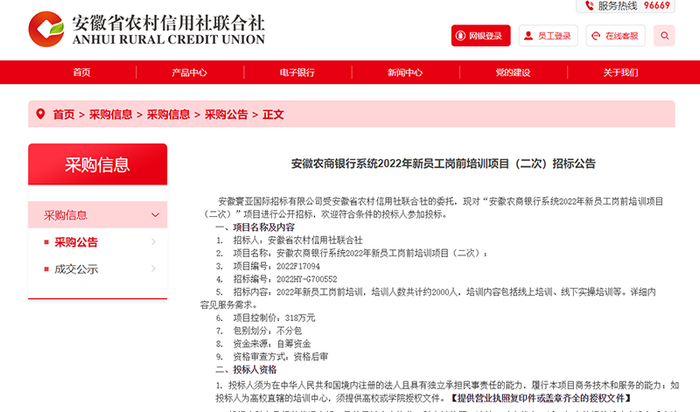700x412 pixels.
Task: Click the 采购信息 red sidebar header
Action: pos(98,164)
